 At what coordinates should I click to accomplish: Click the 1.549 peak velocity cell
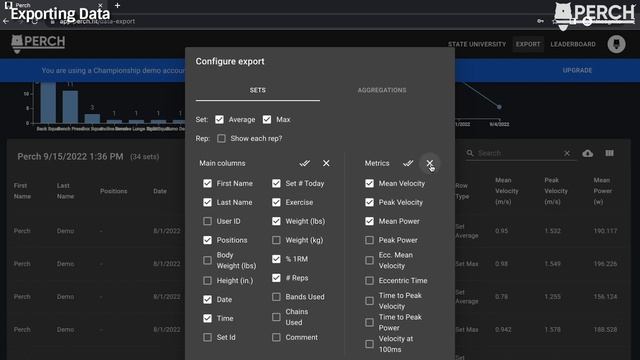coord(552,264)
